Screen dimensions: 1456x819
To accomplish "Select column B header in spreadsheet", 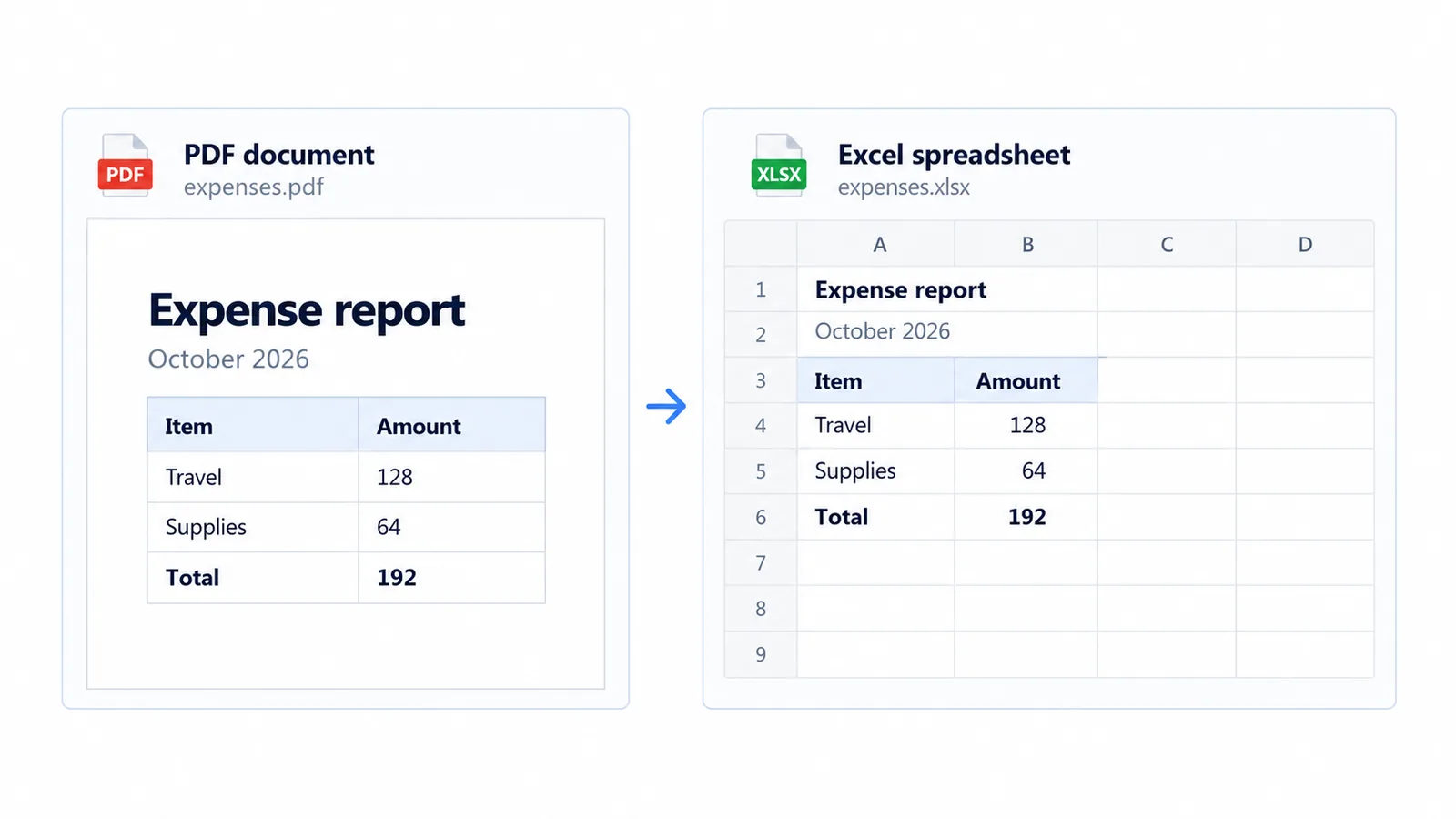I will [x=1026, y=244].
